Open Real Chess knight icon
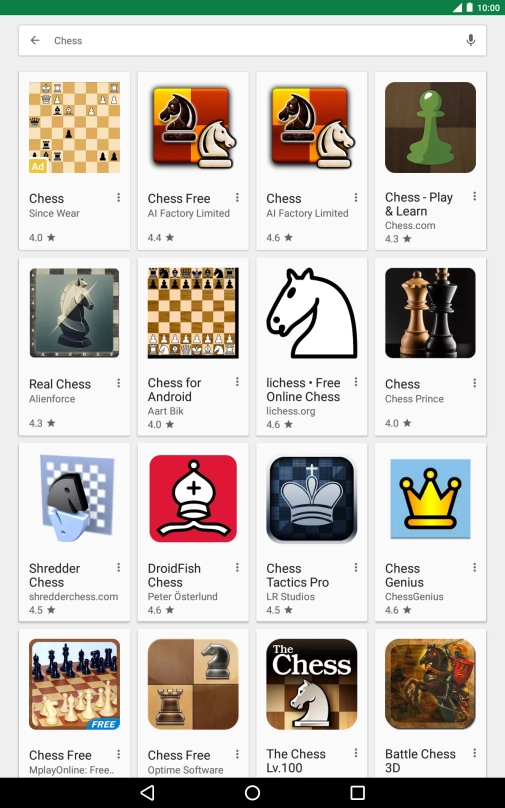The image size is (505, 808). coord(75,313)
